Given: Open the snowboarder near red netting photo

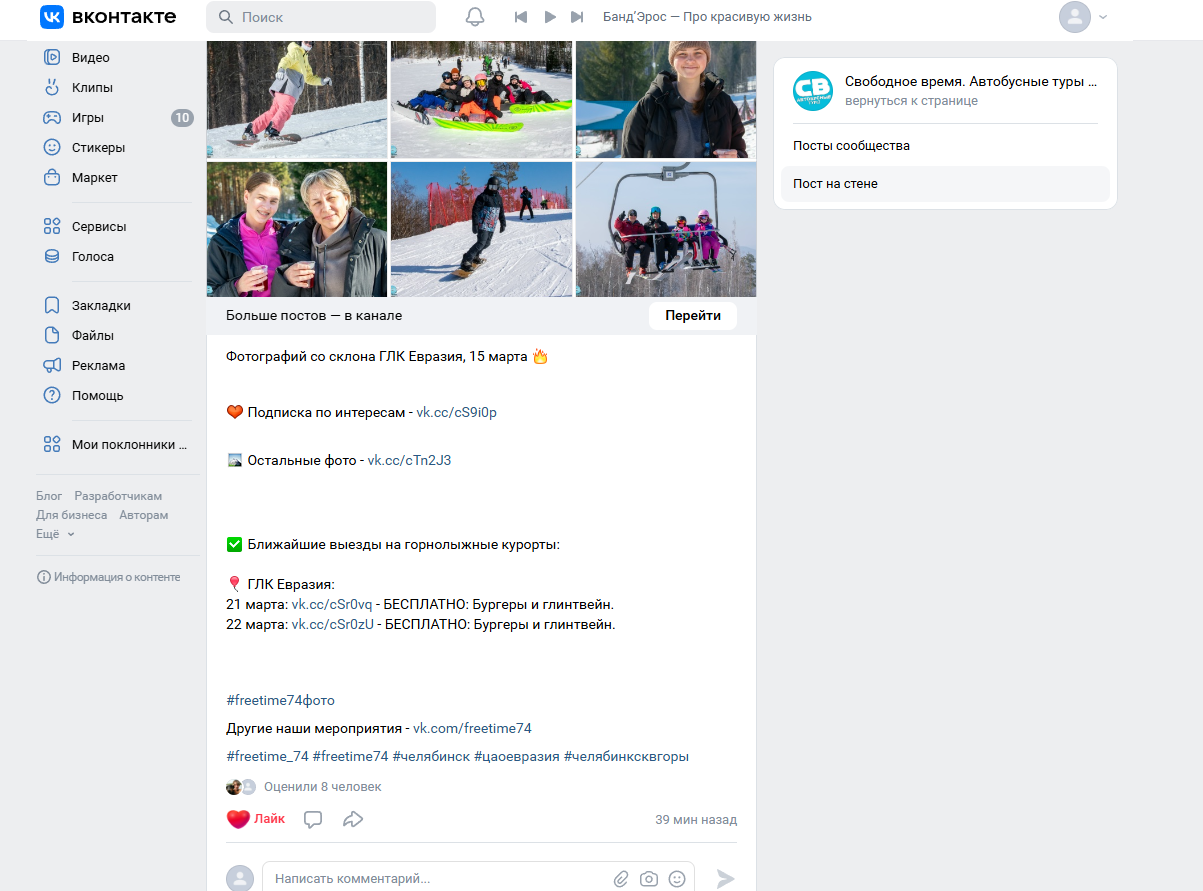Looking at the screenshot, I should click(481, 229).
